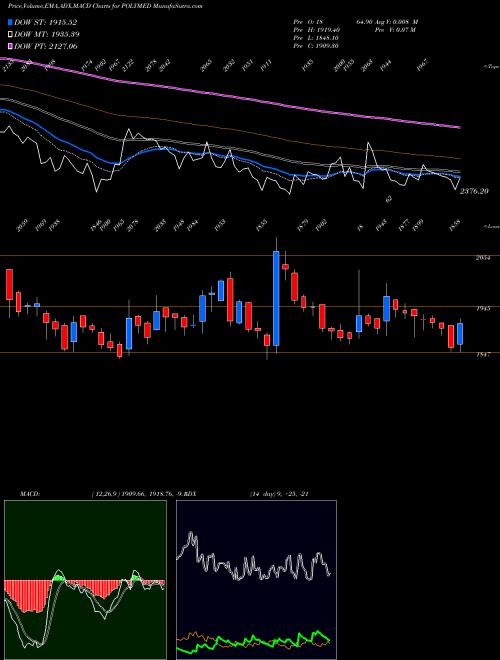Select the DOW PT: 2127.06 label

(x=45, y=46)
